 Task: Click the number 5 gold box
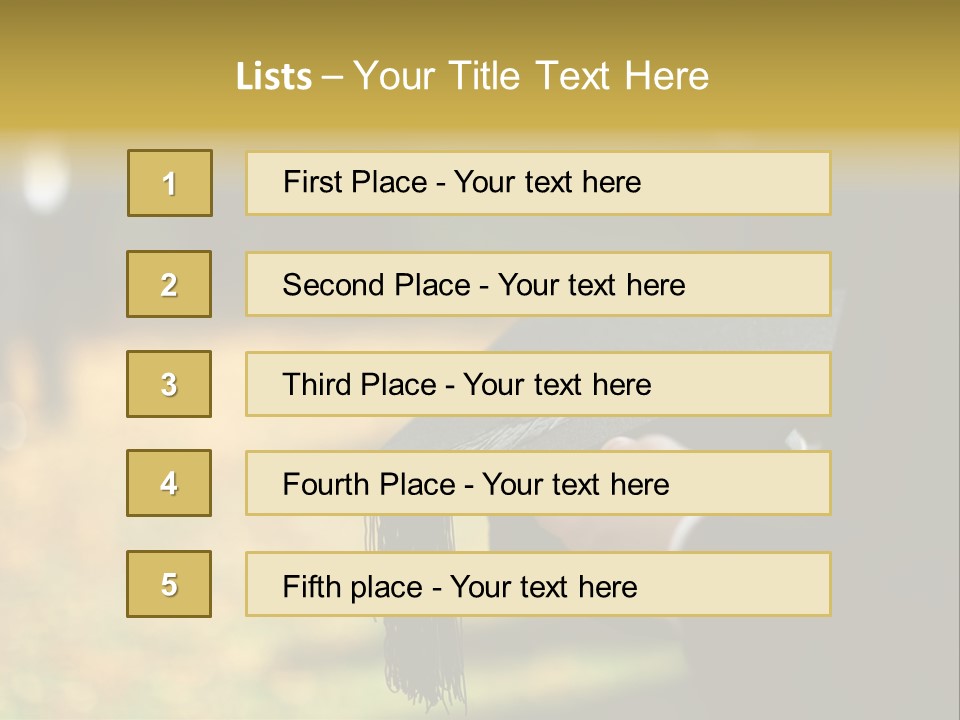(x=169, y=584)
